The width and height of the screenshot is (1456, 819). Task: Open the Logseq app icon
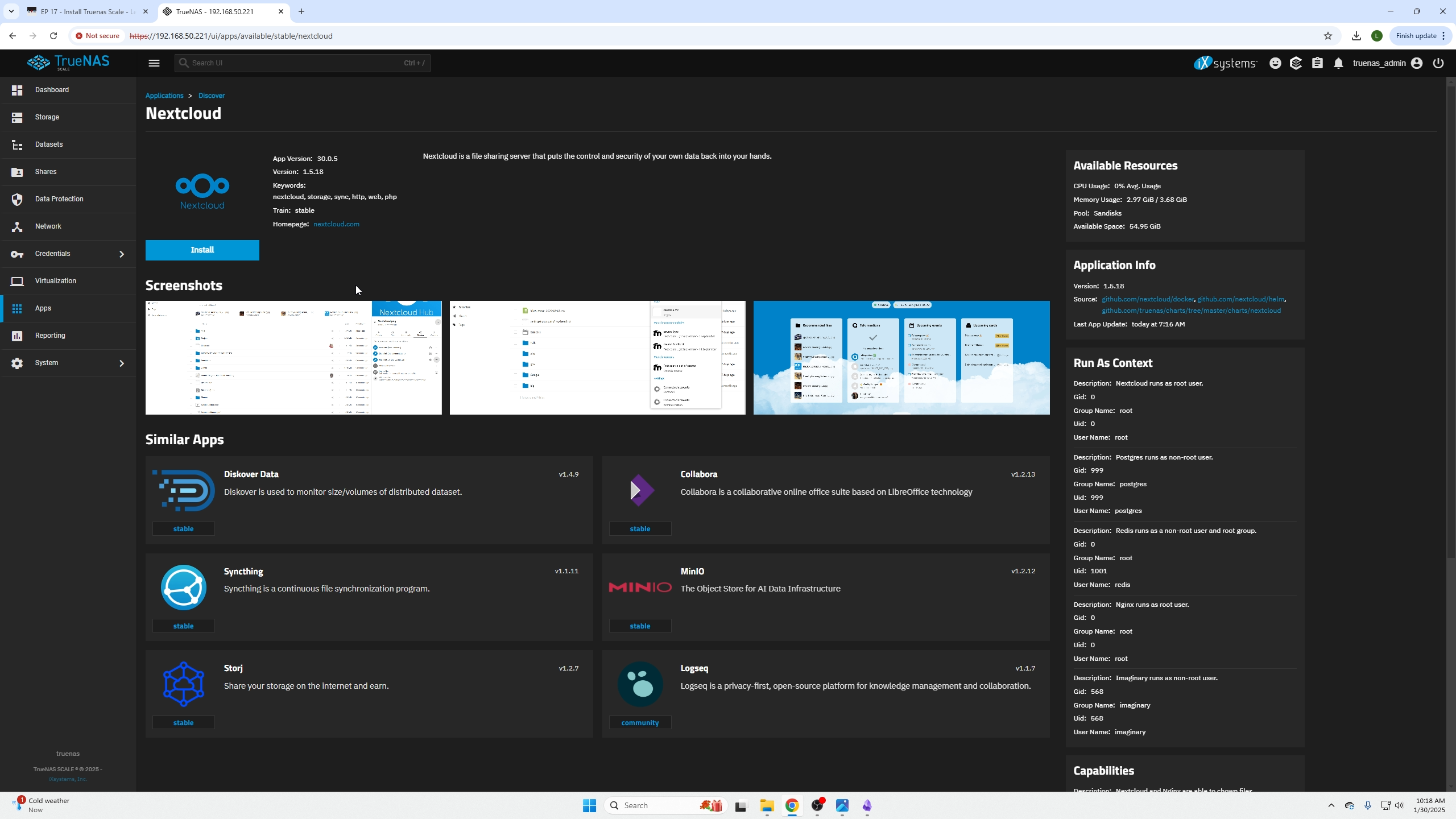(640, 684)
